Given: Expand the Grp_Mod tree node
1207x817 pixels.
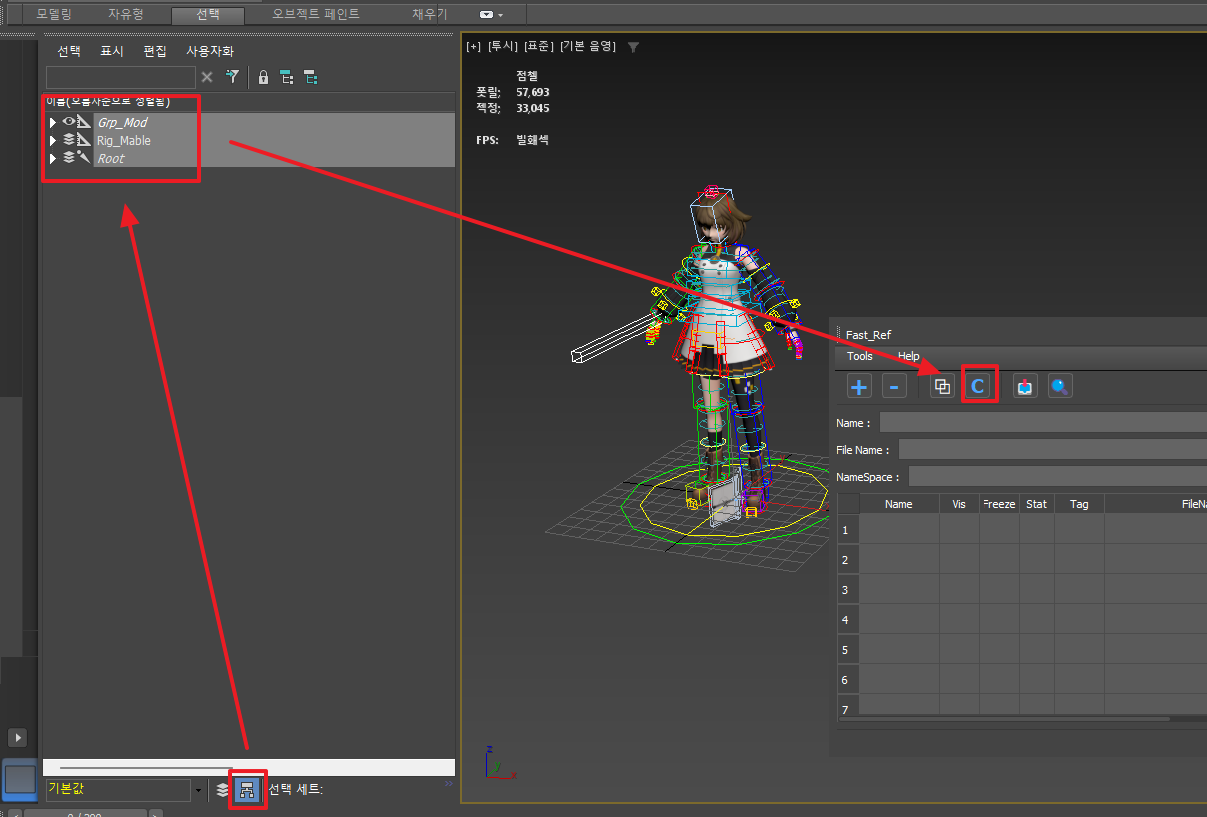Looking at the screenshot, I should pos(53,122).
